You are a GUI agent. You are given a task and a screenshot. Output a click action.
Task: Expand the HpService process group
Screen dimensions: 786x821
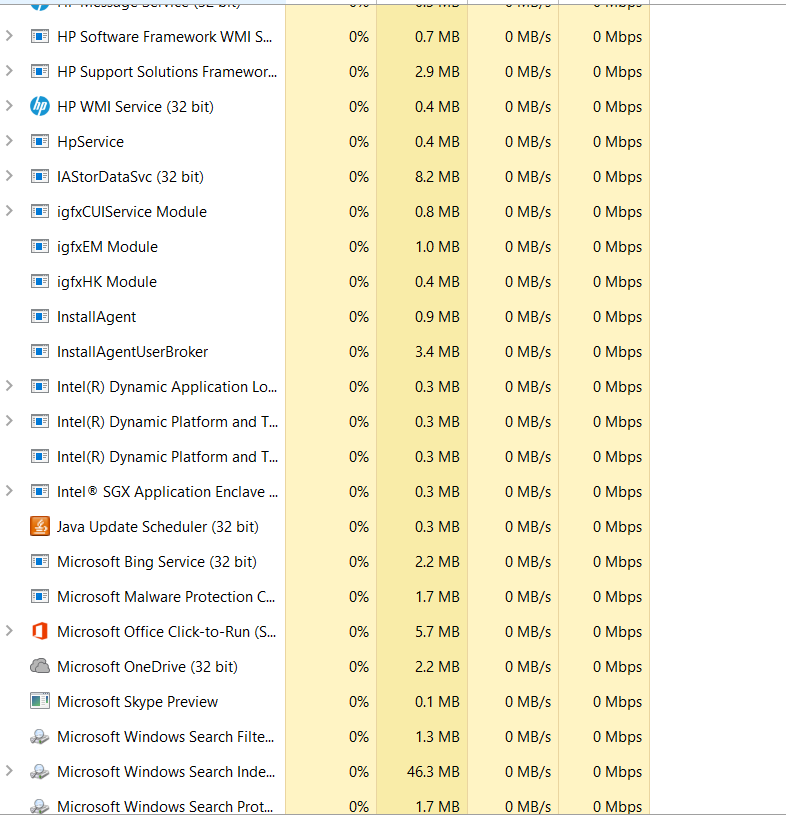pos(9,141)
